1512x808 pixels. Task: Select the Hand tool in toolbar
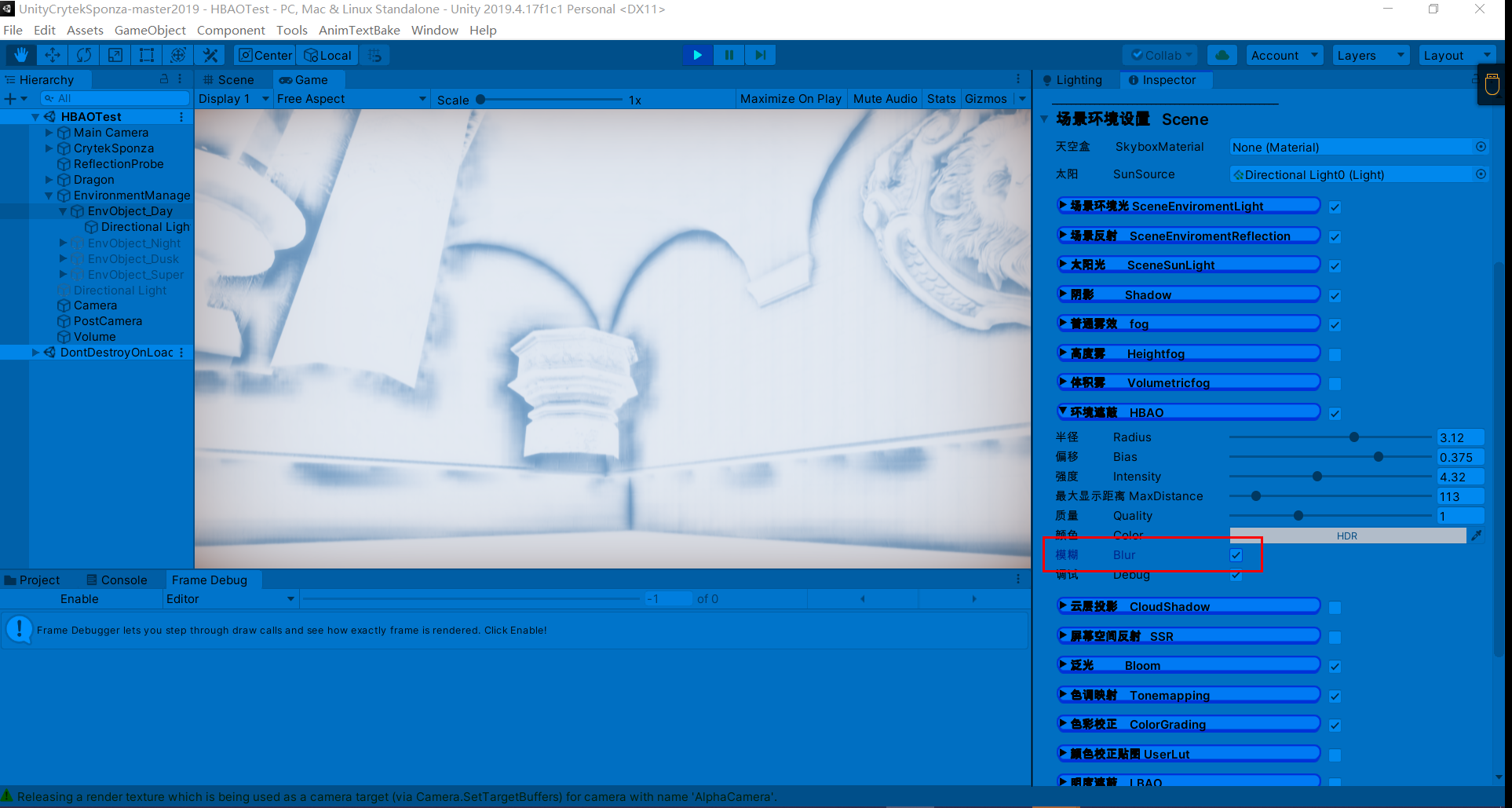click(x=21, y=55)
